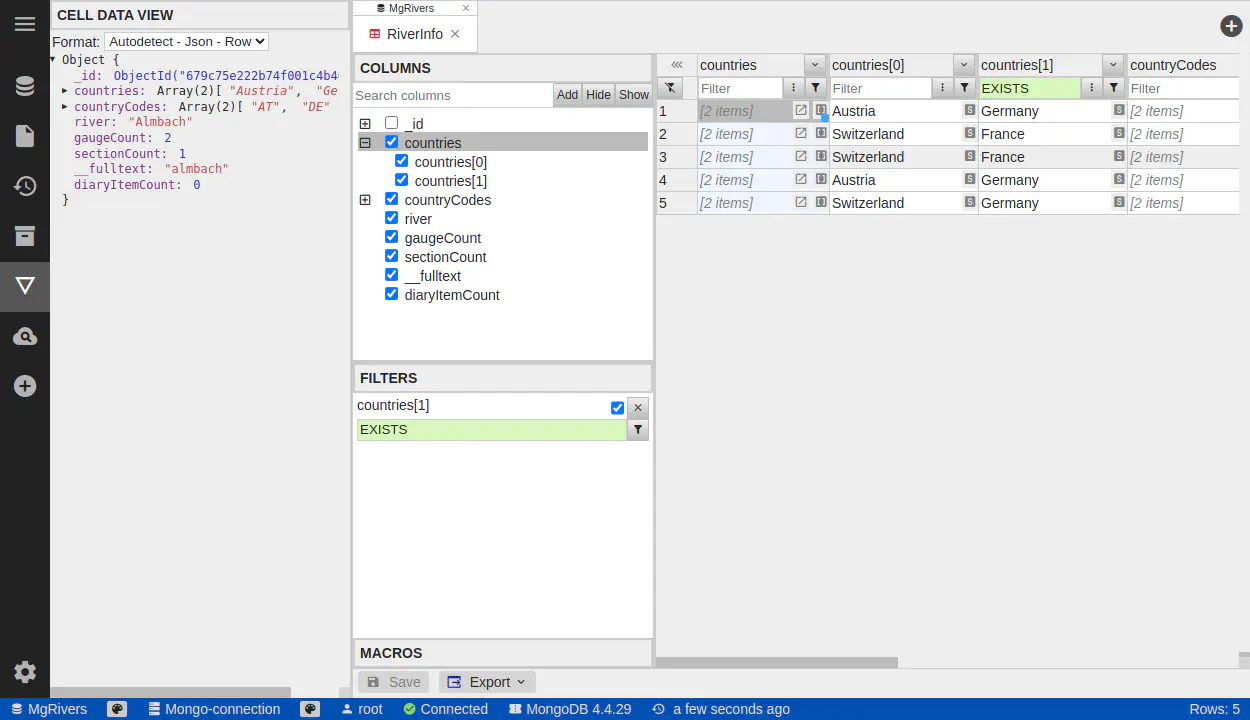
Task: Click the add new tab plus icon
Action: (1231, 26)
